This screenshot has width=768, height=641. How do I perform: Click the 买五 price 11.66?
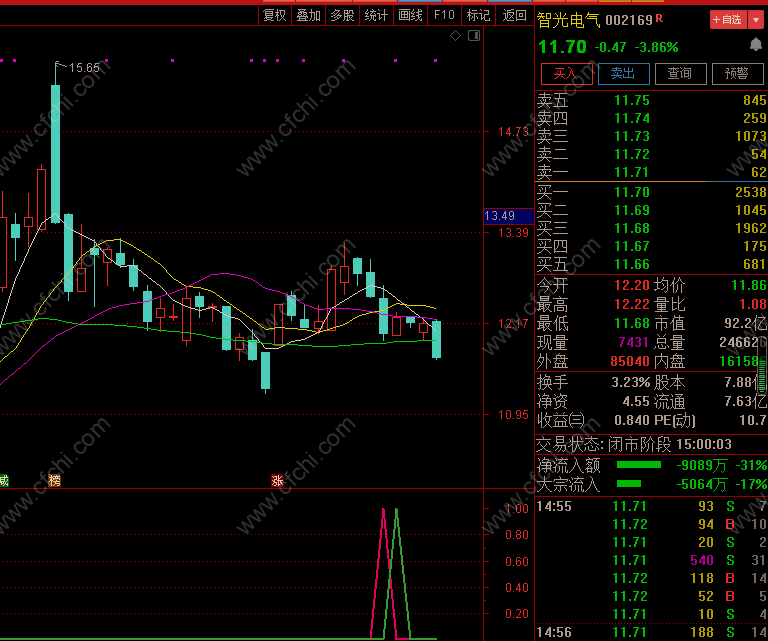(x=632, y=264)
